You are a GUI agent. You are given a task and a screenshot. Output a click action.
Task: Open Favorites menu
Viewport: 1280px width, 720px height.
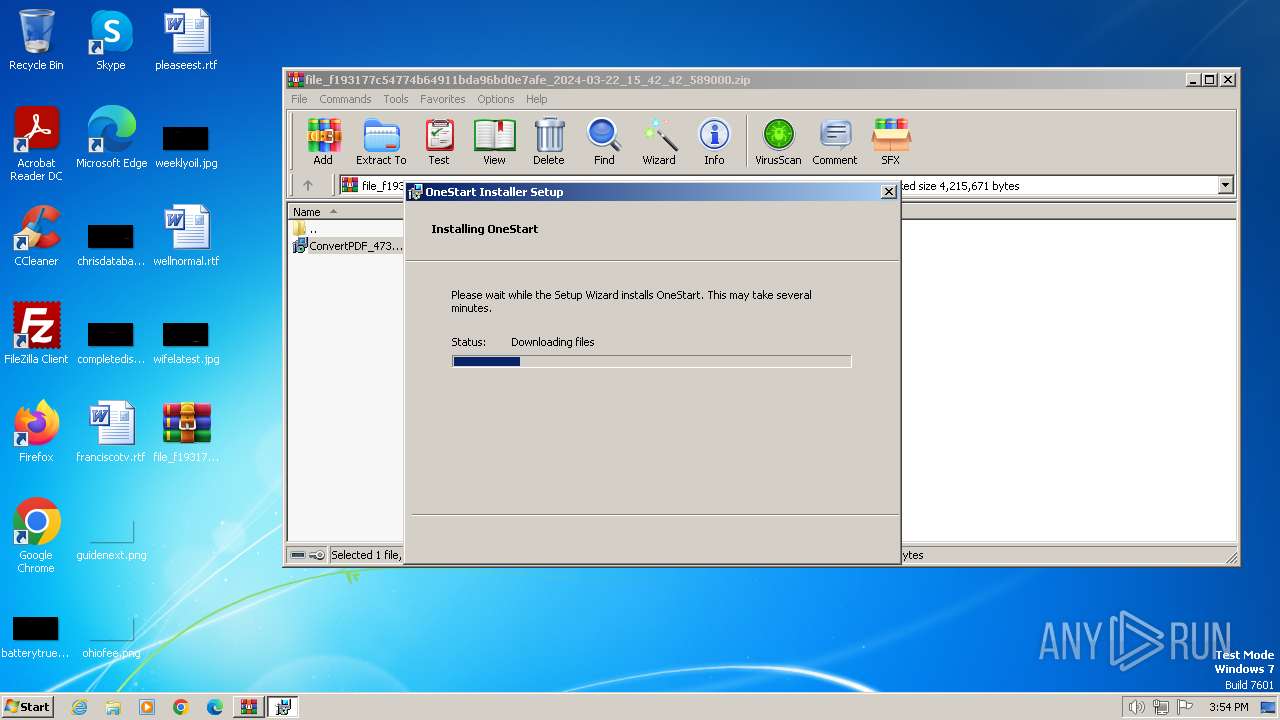click(x=442, y=99)
